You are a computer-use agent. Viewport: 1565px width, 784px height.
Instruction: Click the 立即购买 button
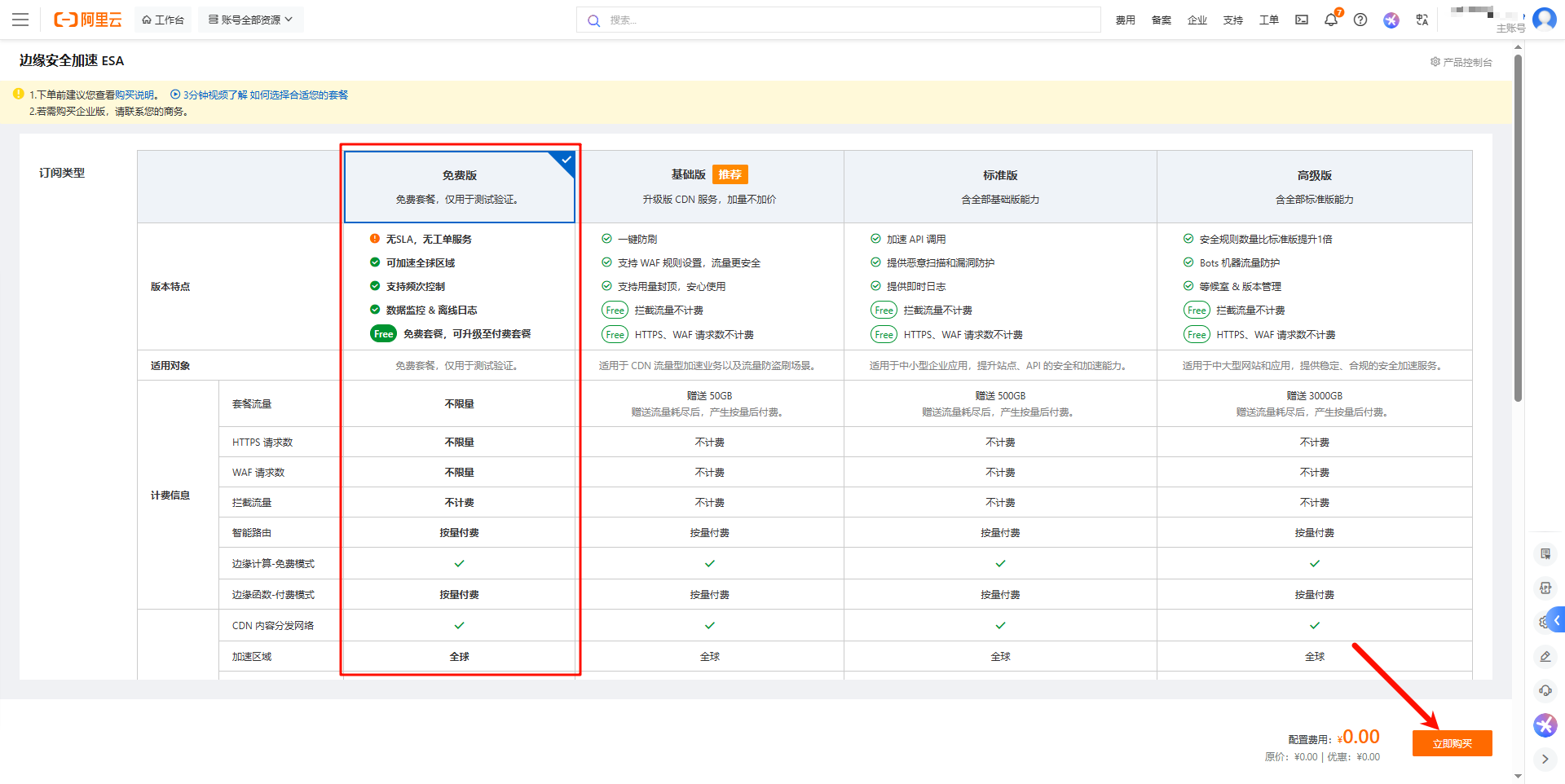(x=1452, y=743)
